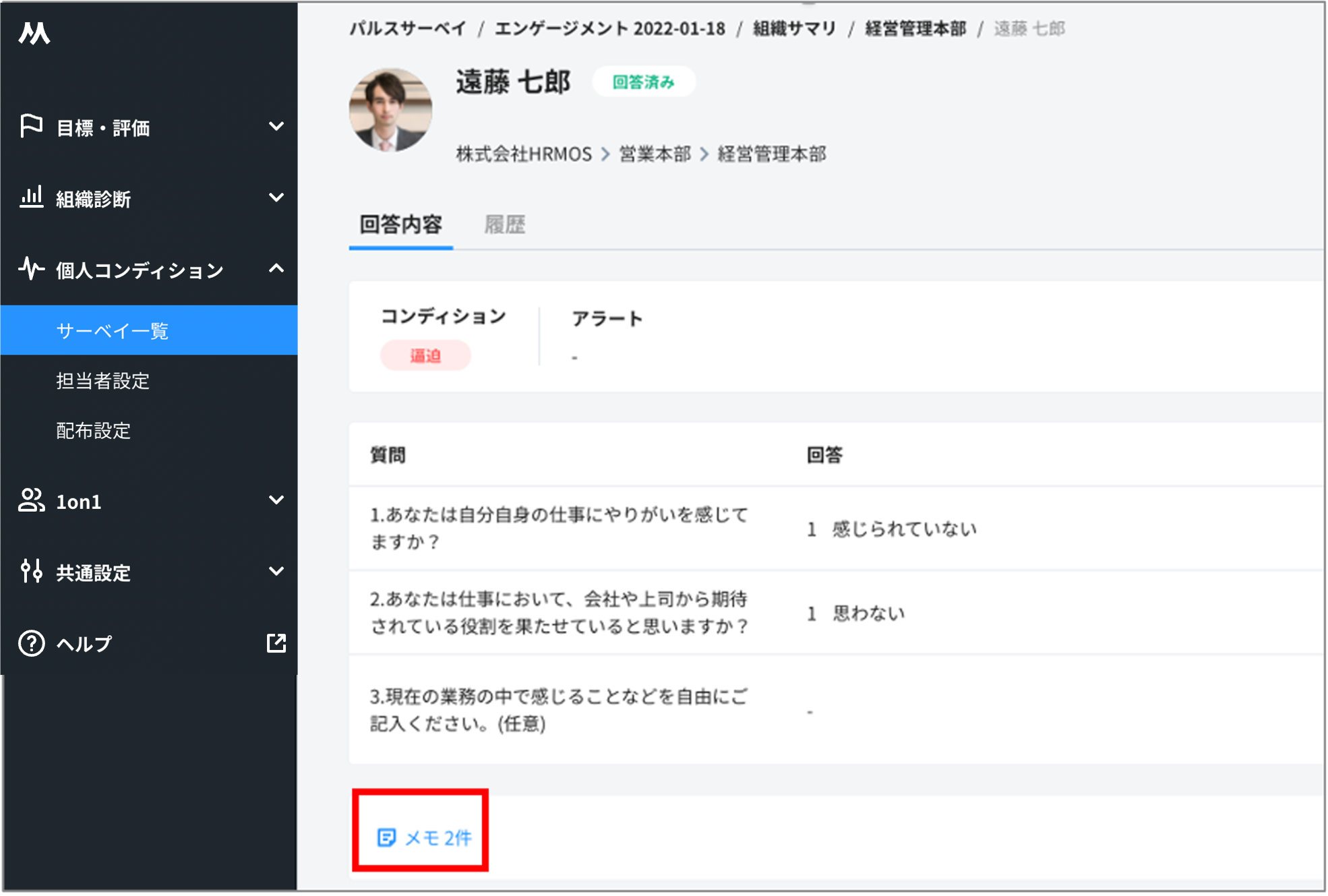Expand the 目標・評価 menu chevron
This screenshot has height=896, width=1328.
pos(276,126)
